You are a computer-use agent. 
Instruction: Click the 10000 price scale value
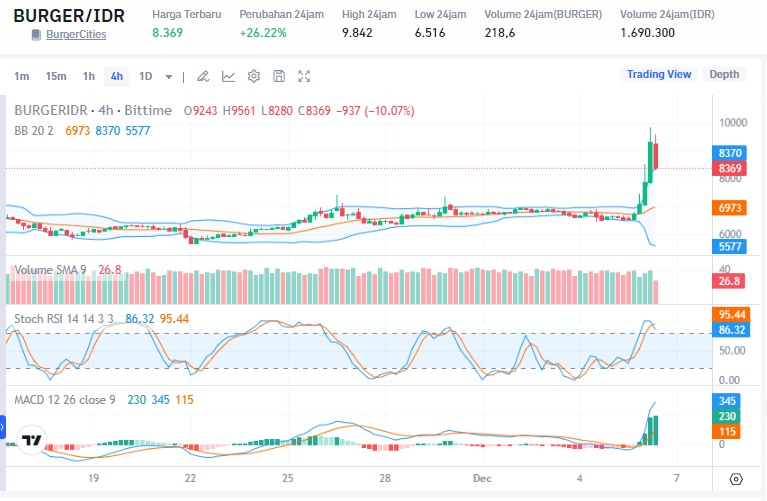click(733, 123)
